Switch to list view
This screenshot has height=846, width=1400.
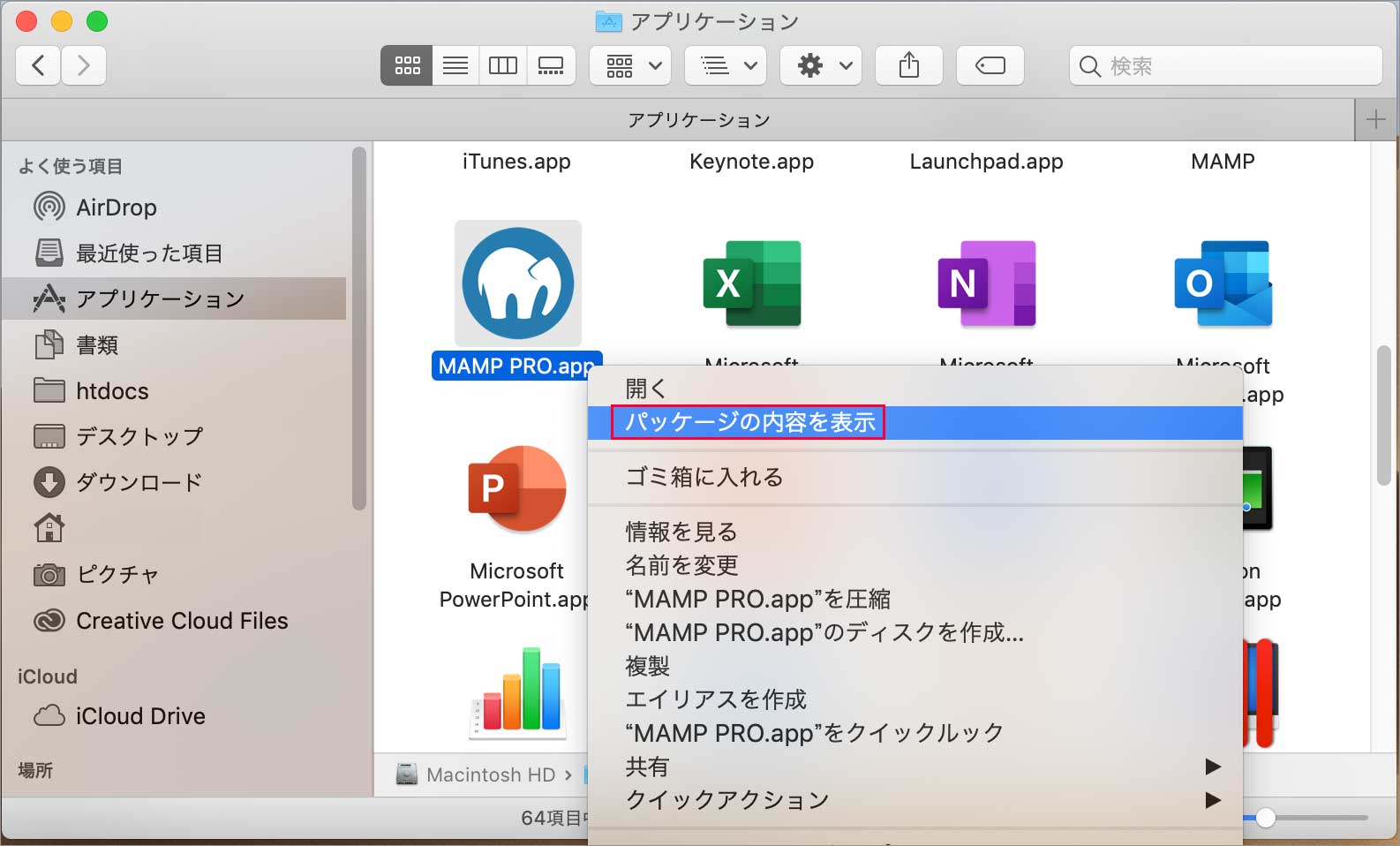pyautogui.click(x=455, y=65)
